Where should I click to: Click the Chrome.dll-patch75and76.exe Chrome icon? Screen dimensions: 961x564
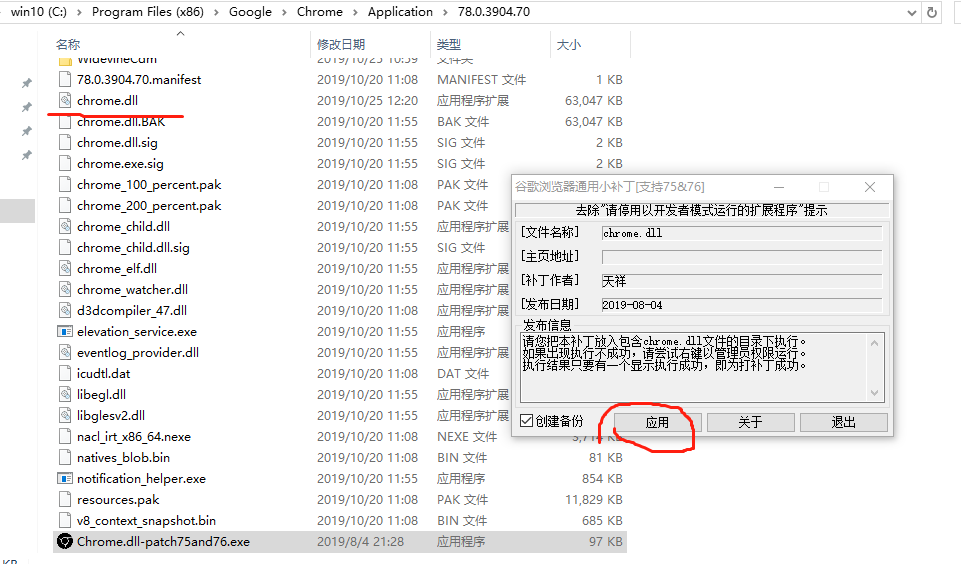65,541
